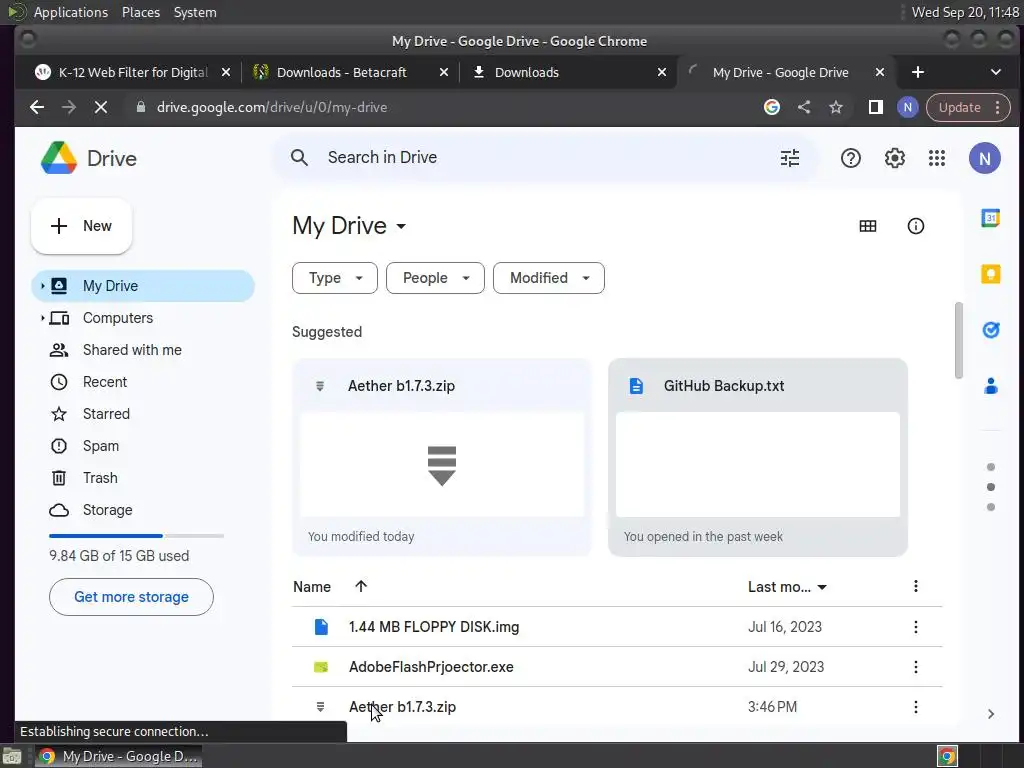Expand Computers tree arrow in sidebar

point(42,318)
